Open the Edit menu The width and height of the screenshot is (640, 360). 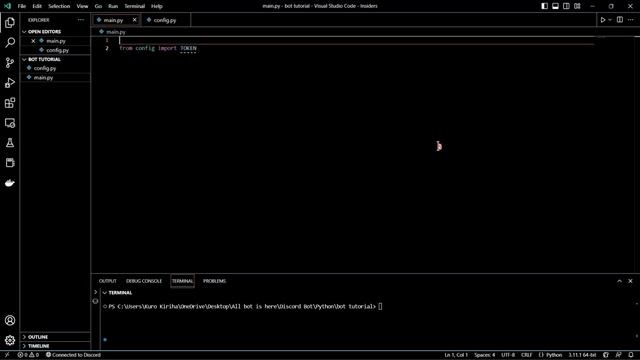37,6
